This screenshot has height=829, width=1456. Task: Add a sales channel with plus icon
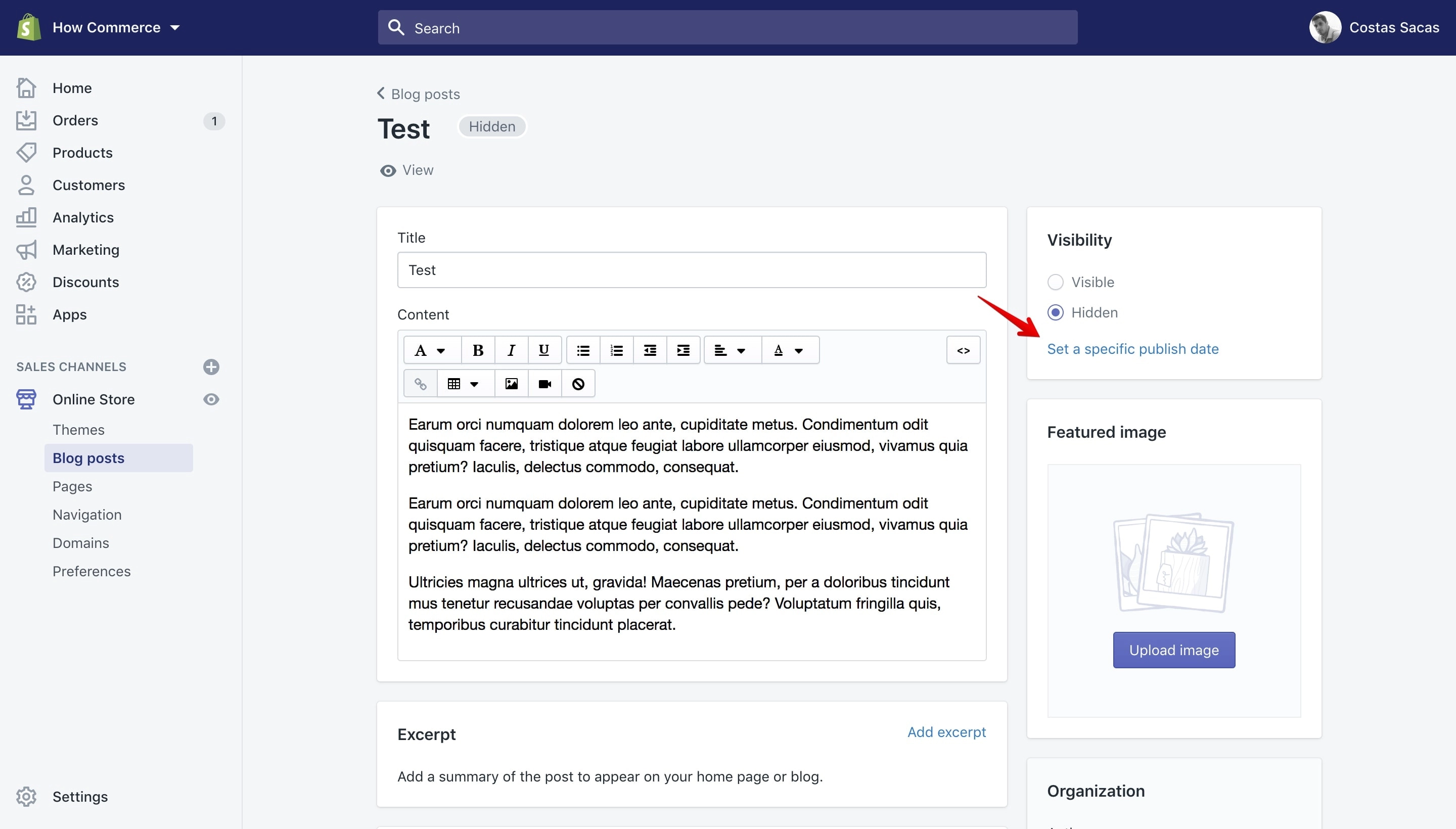[211, 366]
